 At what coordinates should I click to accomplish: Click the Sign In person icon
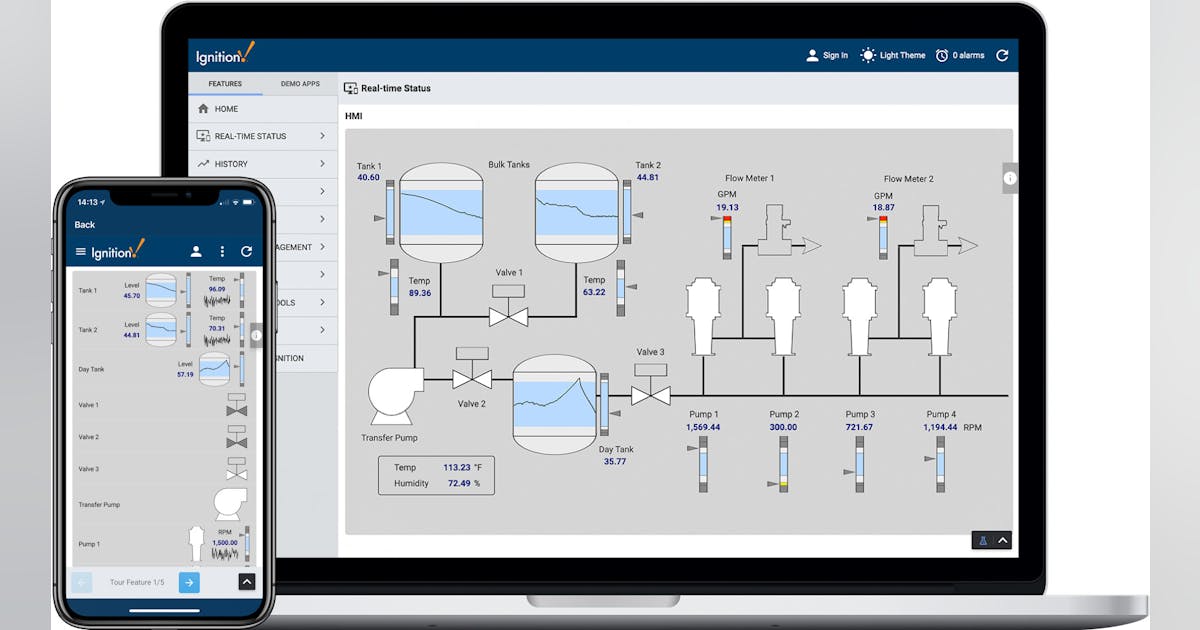814,55
